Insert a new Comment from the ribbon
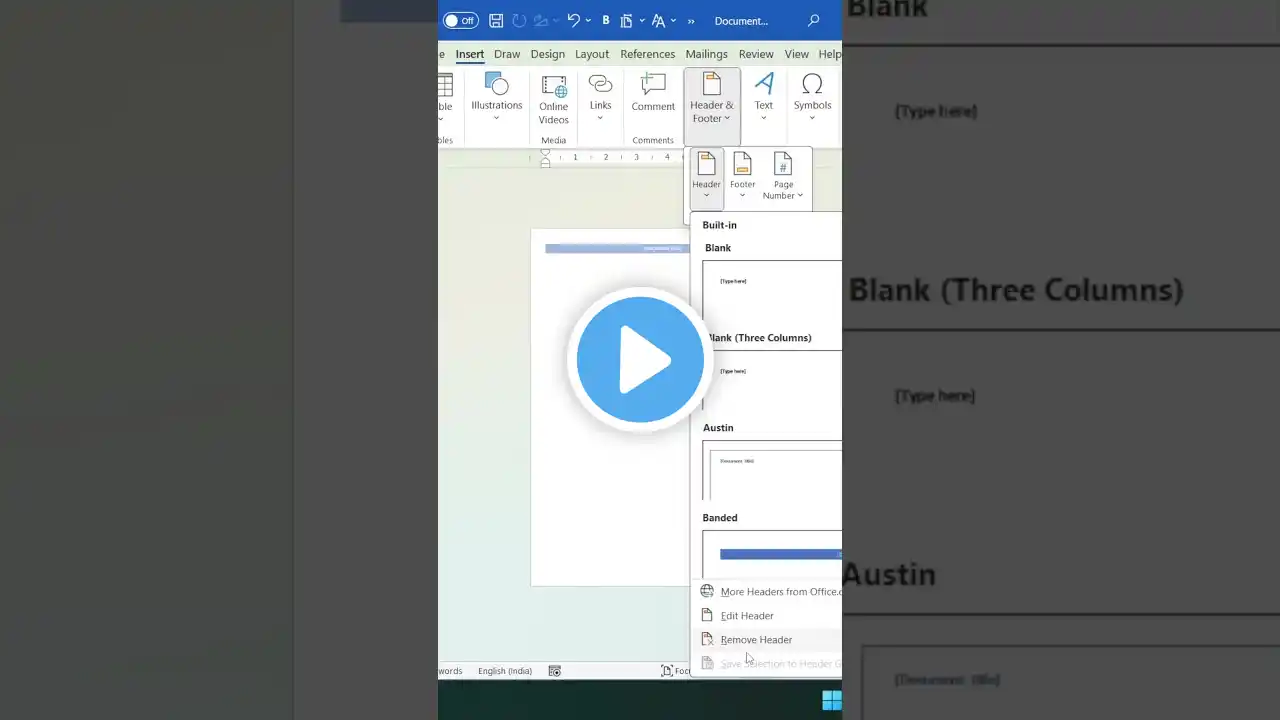This screenshot has height=720, width=1280. (653, 92)
